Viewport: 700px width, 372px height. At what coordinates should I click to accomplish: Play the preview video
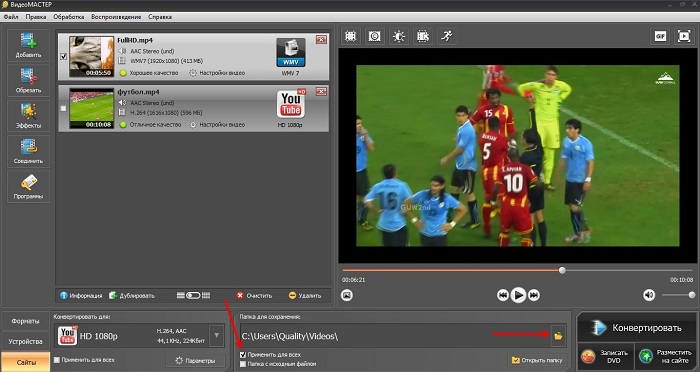tap(518, 295)
